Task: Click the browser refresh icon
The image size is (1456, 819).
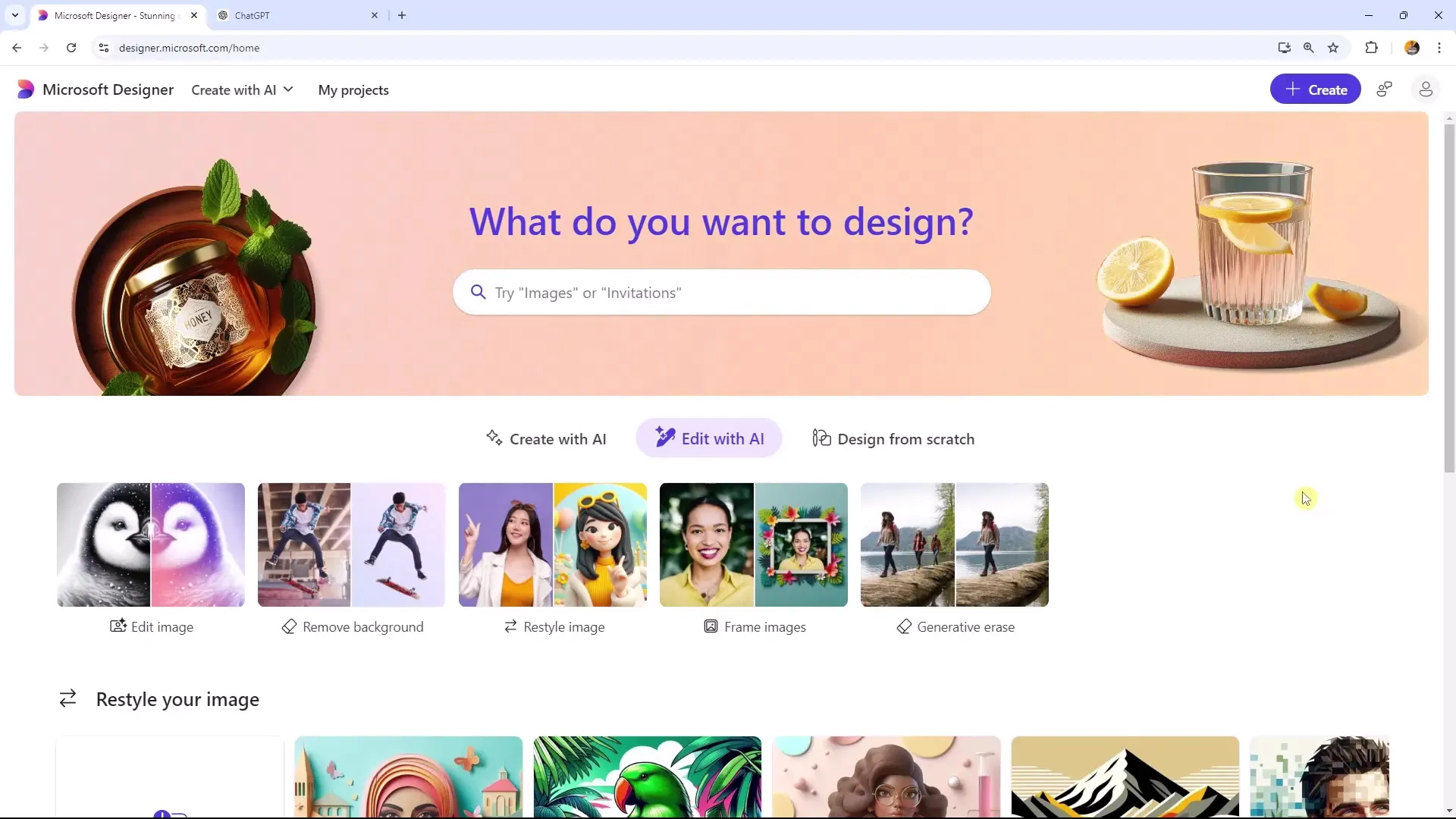Action: tap(71, 48)
